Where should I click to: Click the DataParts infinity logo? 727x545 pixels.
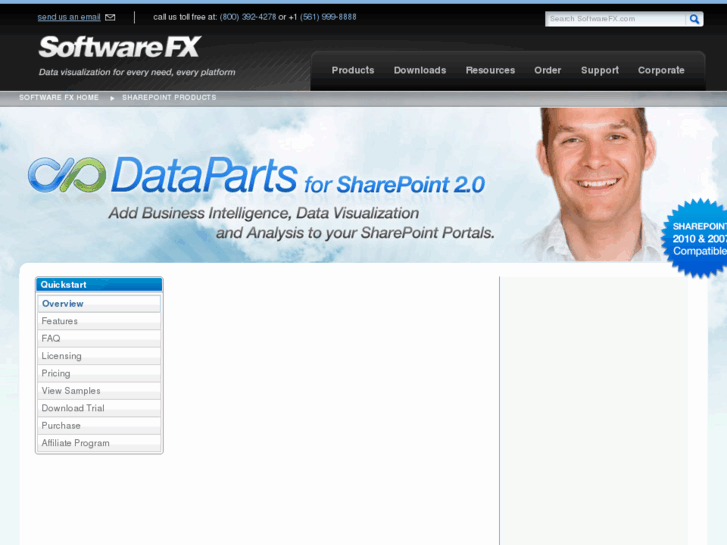point(67,175)
